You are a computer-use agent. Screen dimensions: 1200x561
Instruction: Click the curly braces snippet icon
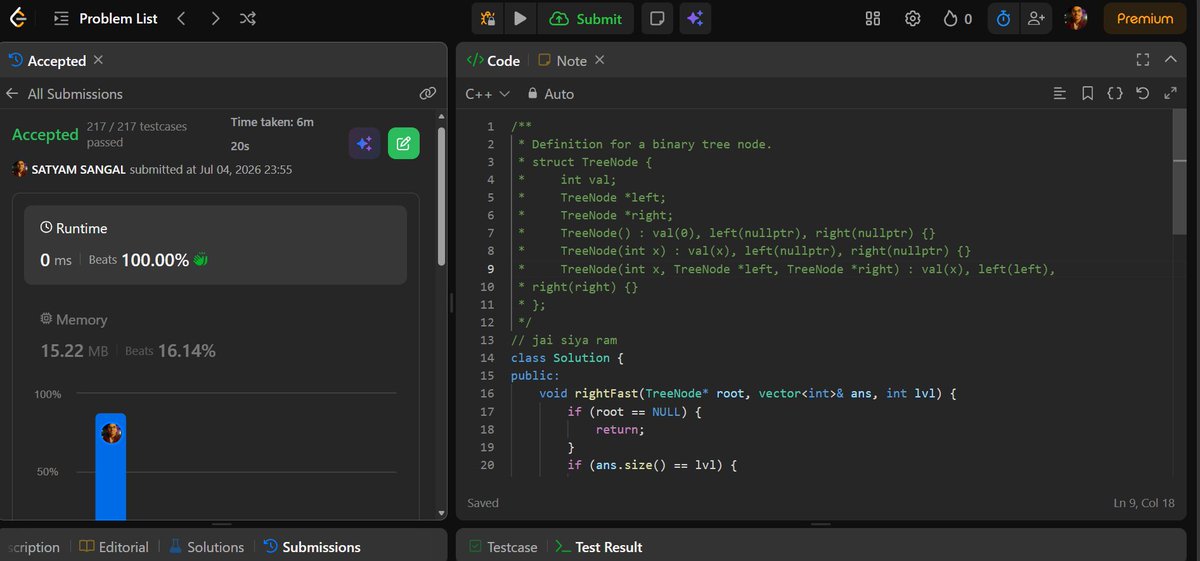[1115, 93]
